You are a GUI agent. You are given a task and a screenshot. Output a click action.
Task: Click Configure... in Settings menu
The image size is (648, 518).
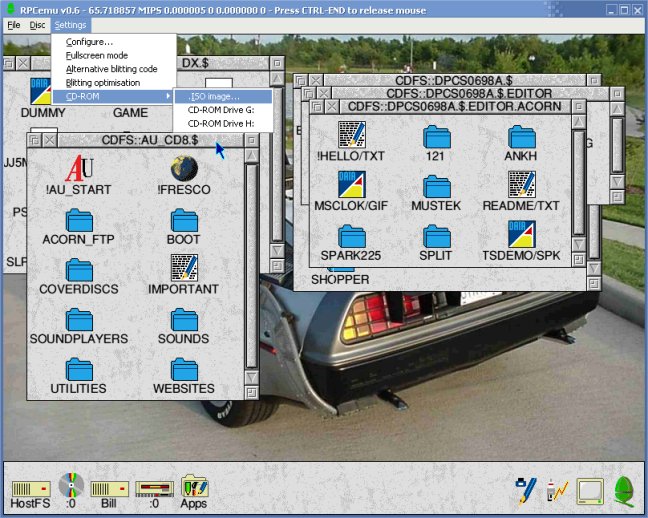point(89,42)
